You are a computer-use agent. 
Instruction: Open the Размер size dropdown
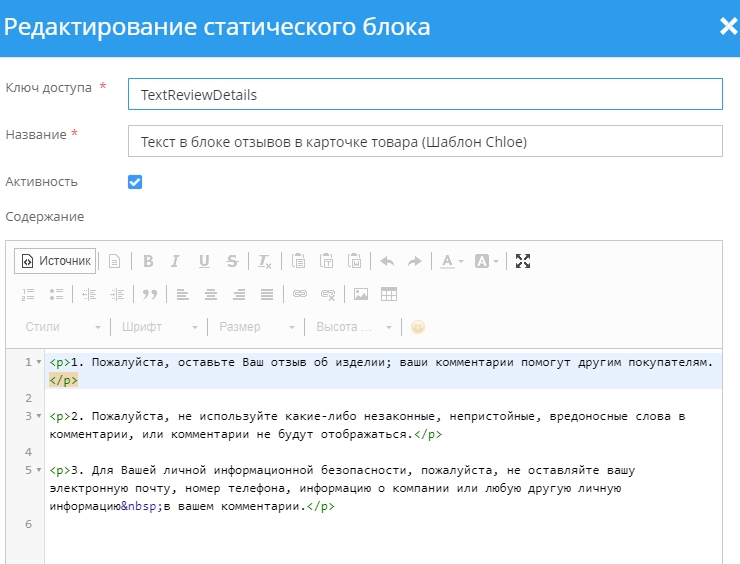pyautogui.click(x=256, y=327)
